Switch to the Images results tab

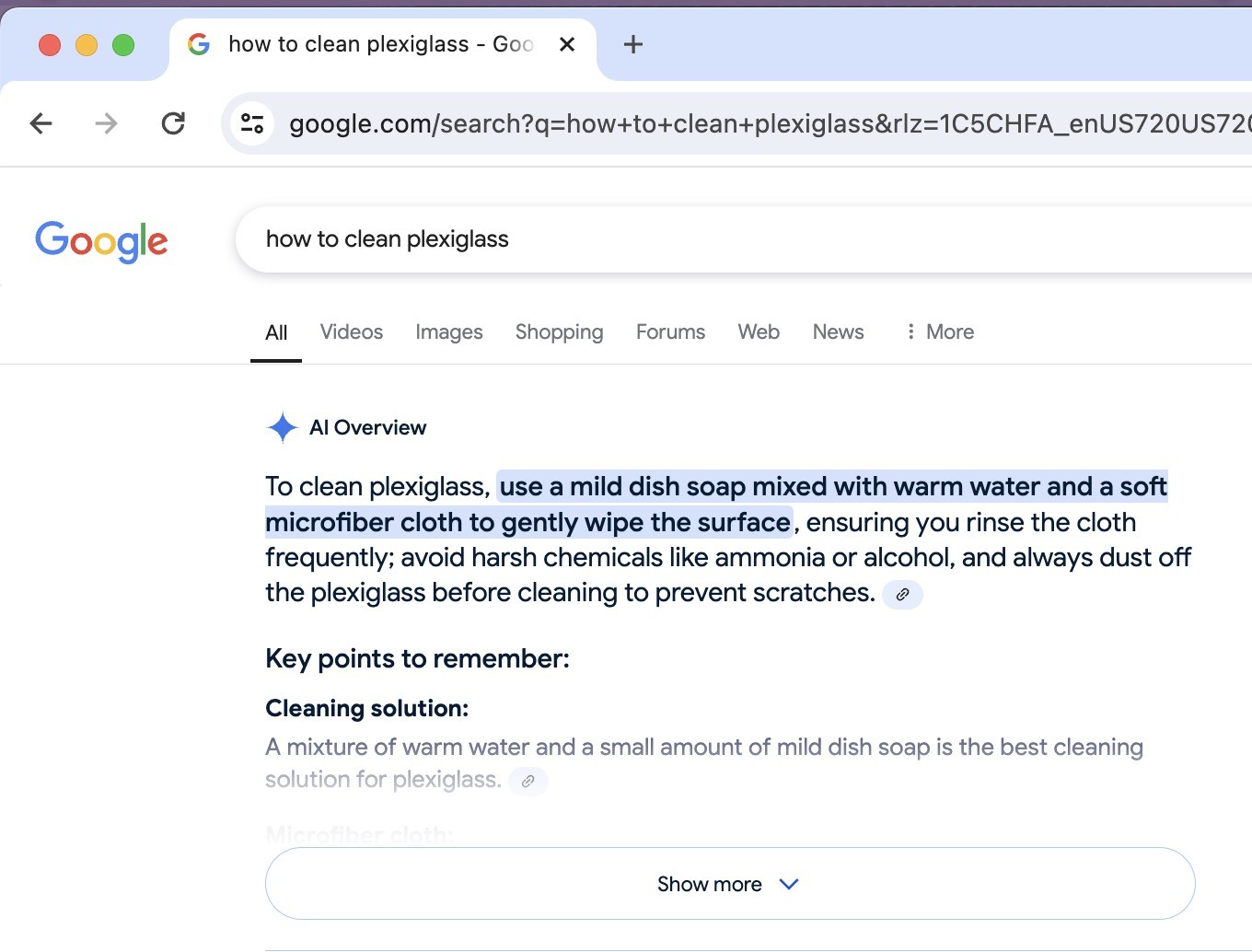point(448,331)
